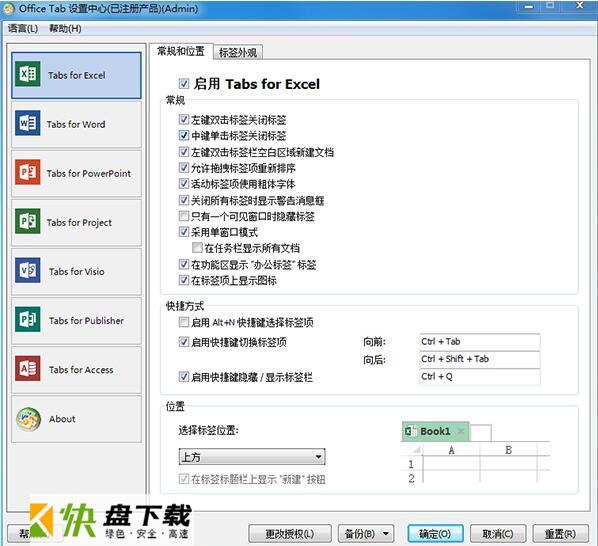Select Tabs for Visio entry
Viewport: 598px width, 546px height.
tap(76, 271)
